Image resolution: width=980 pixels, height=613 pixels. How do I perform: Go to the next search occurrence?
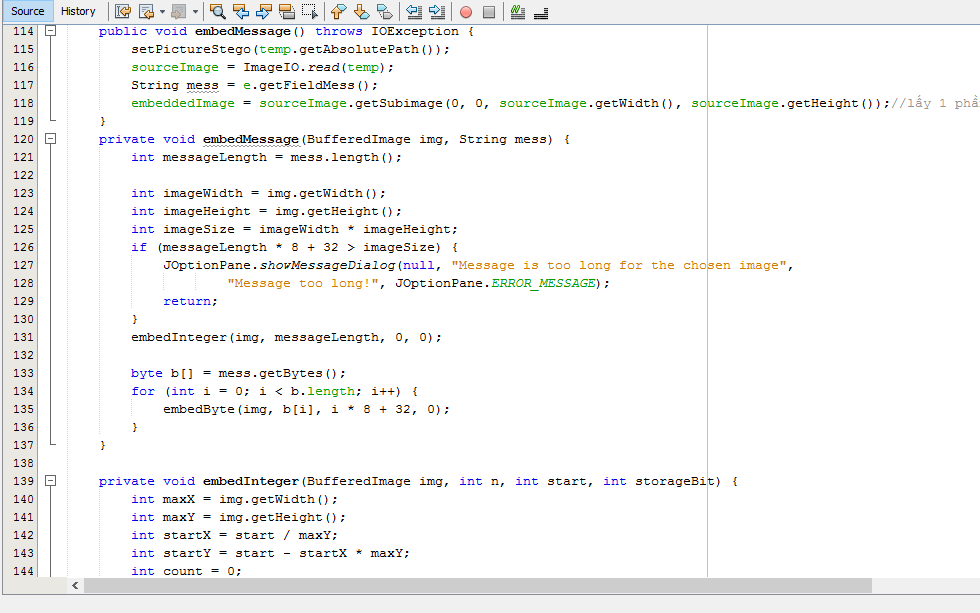264,12
